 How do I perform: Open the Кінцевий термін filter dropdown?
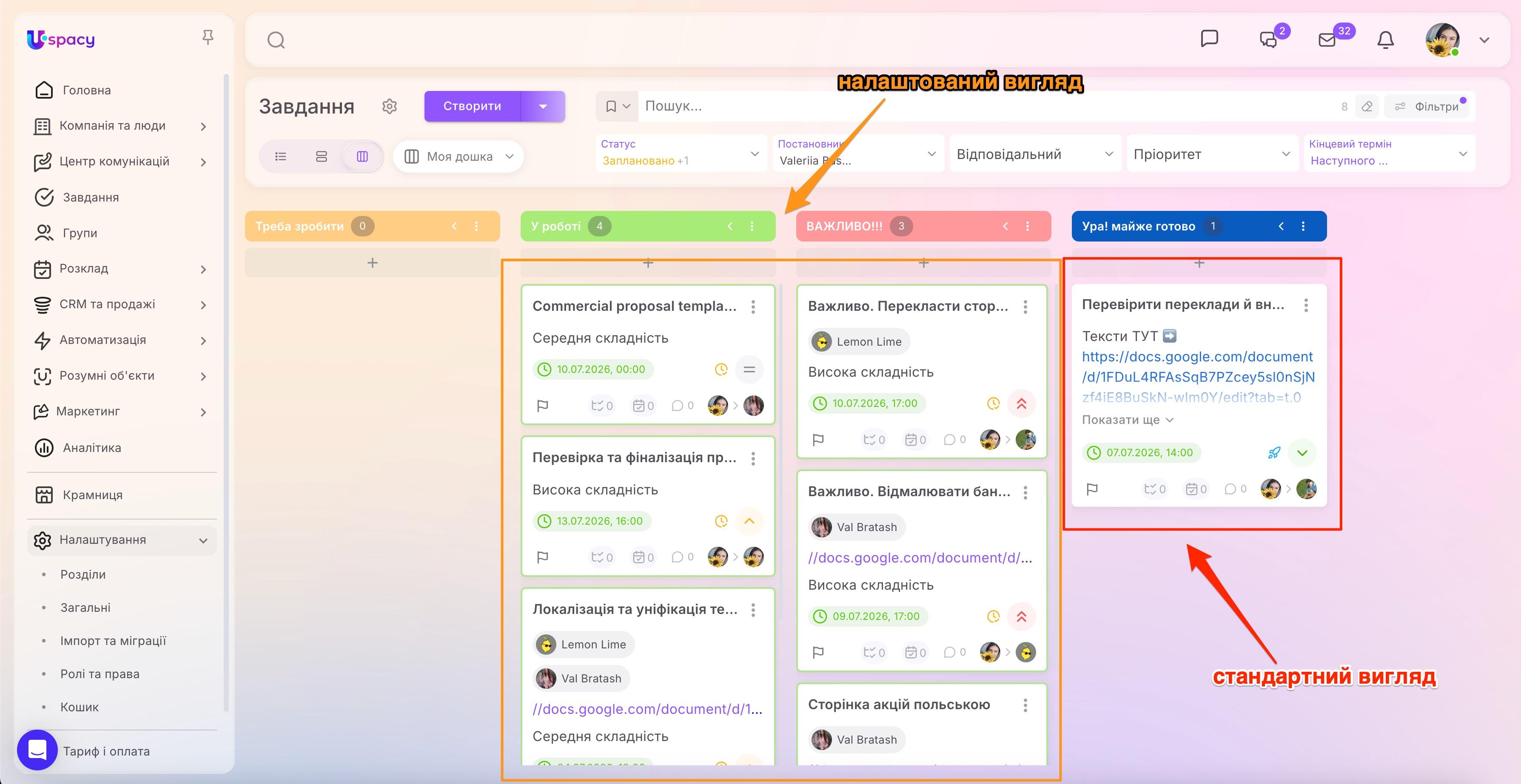click(1389, 153)
